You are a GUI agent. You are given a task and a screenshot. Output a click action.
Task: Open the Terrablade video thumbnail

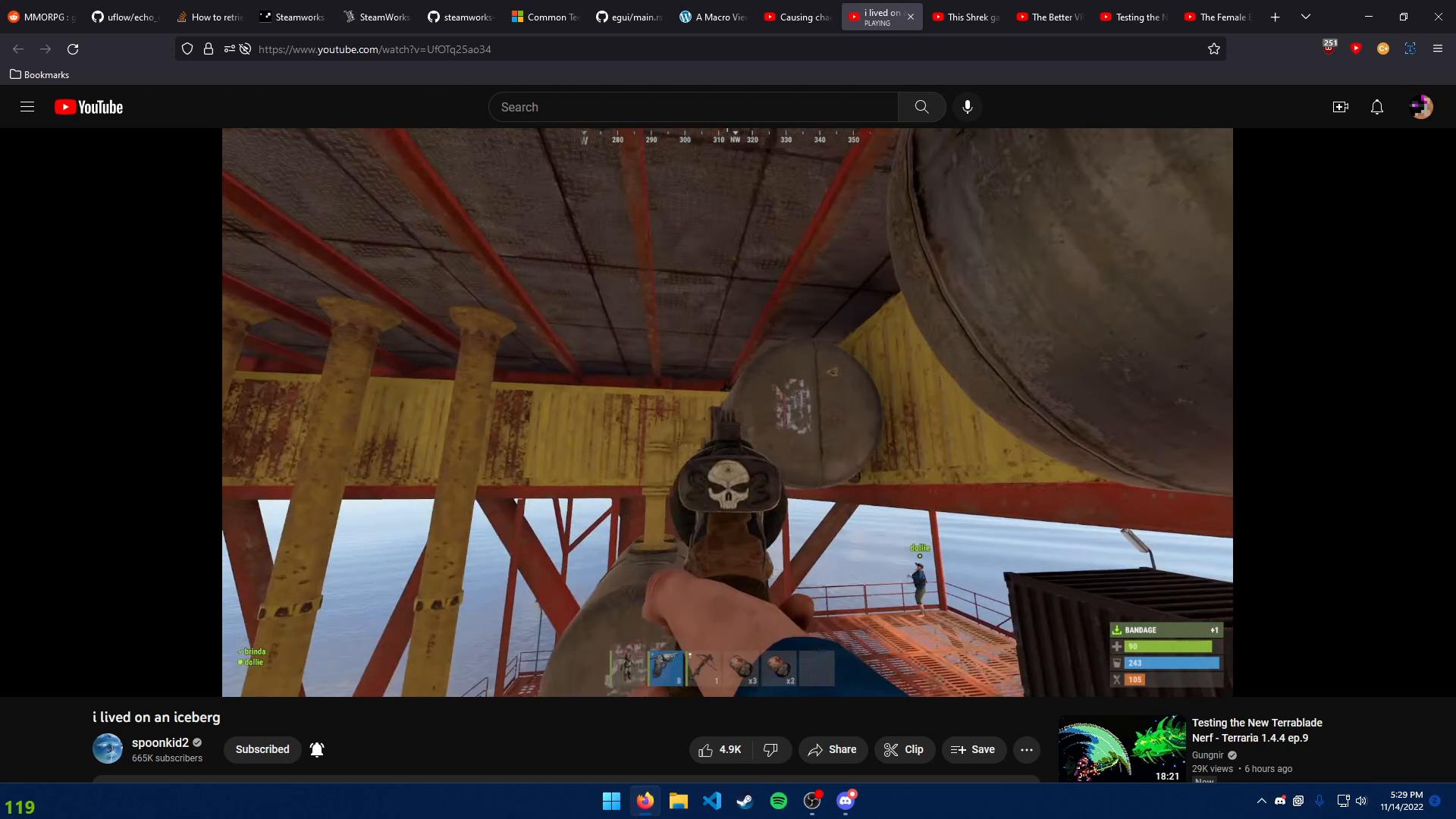point(1122,748)
